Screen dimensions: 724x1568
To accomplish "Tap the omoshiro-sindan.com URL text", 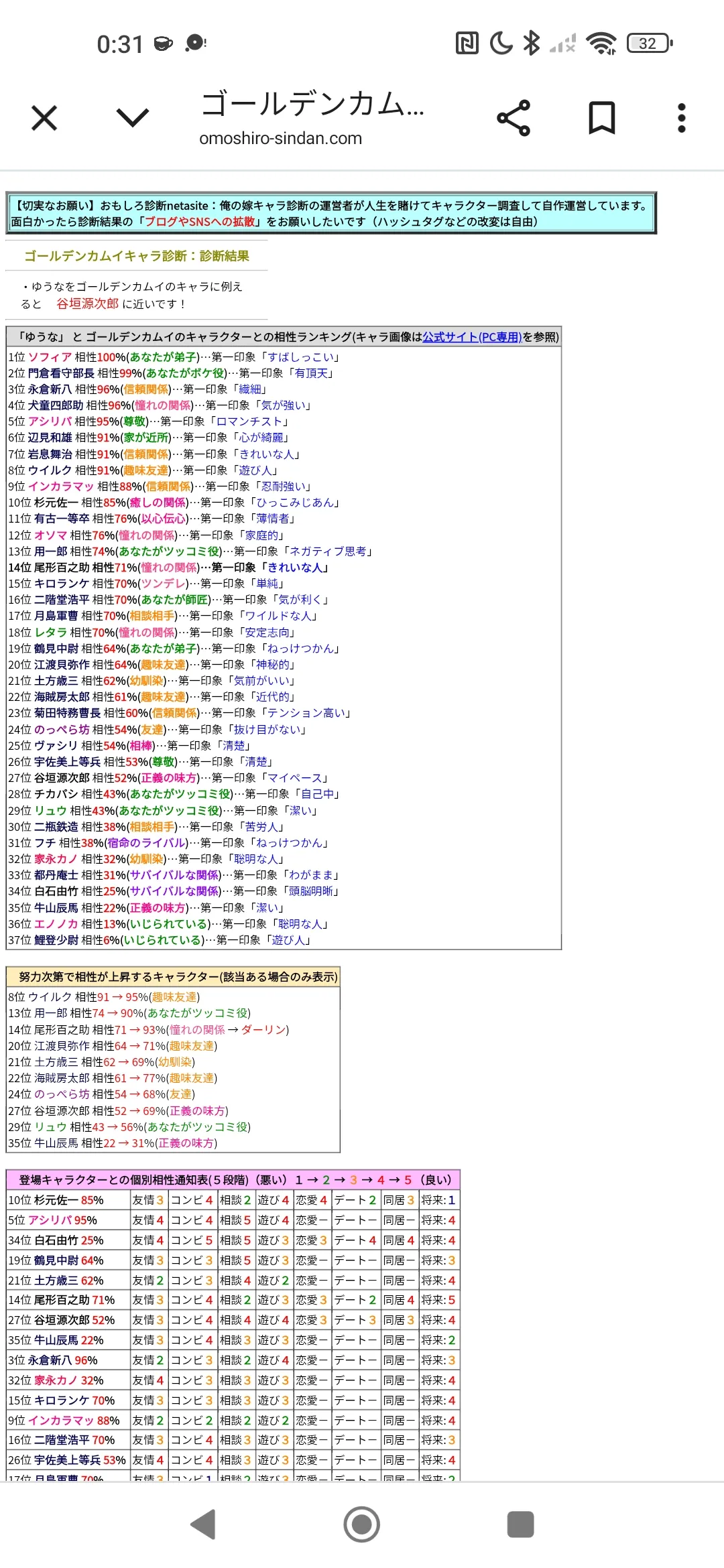I will [280, 138].
